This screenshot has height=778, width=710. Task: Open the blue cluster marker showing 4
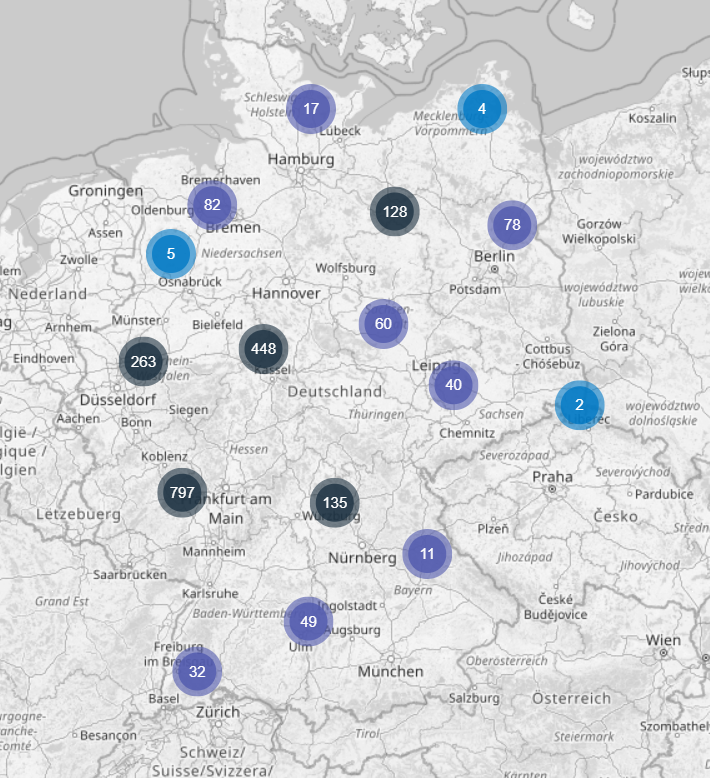(x=482, y=109)
